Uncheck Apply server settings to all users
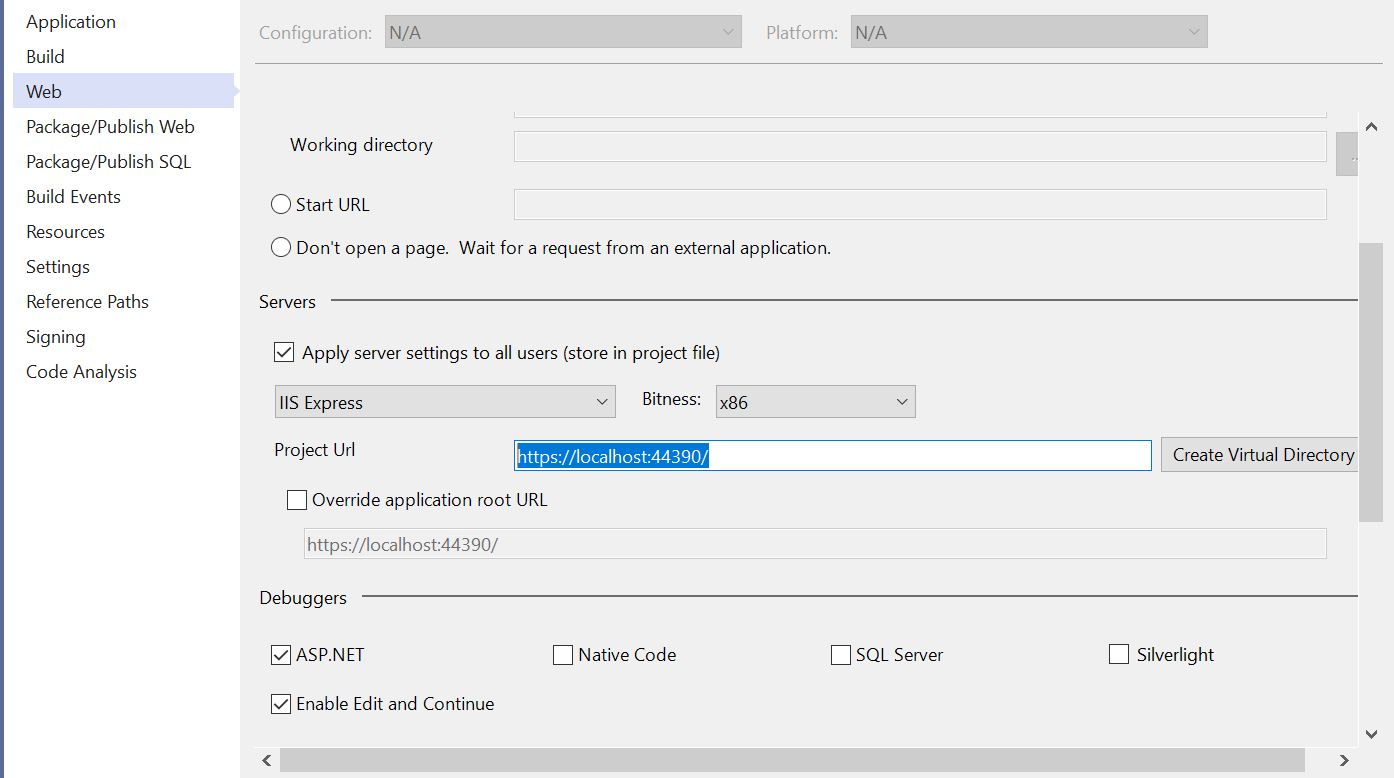Viewport: 1394px width, 778px height. [x=284, y=353]
